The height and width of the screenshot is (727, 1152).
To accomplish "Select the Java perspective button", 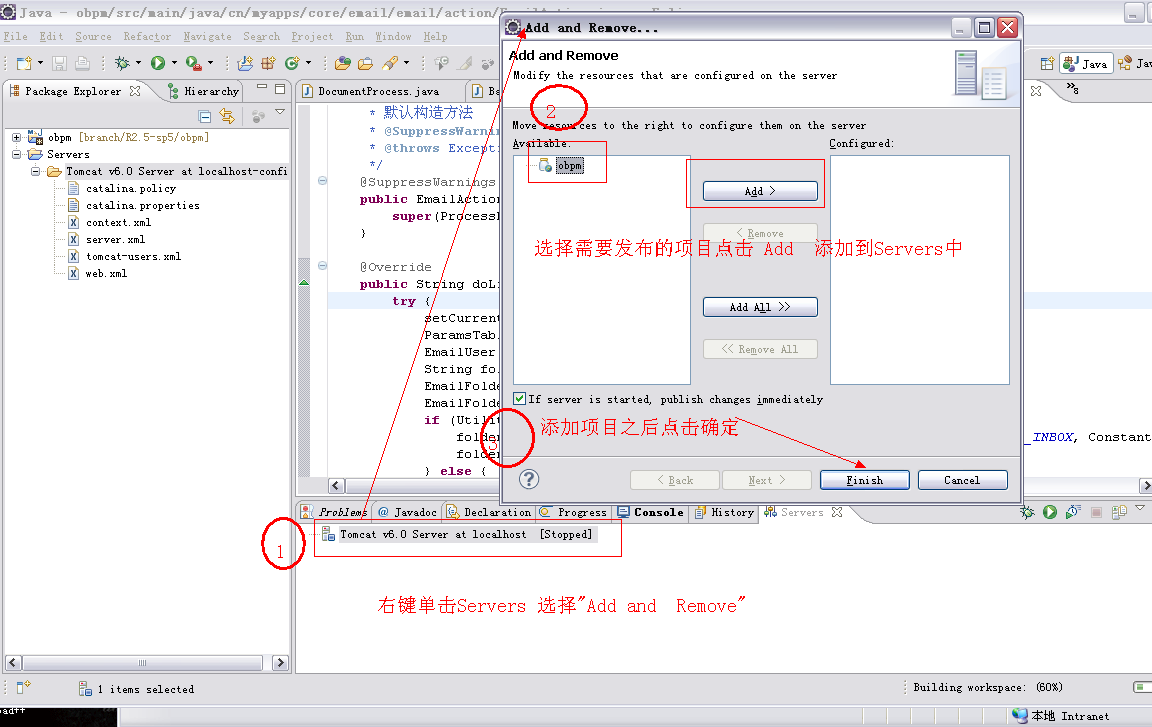I will pos(1086,64).
